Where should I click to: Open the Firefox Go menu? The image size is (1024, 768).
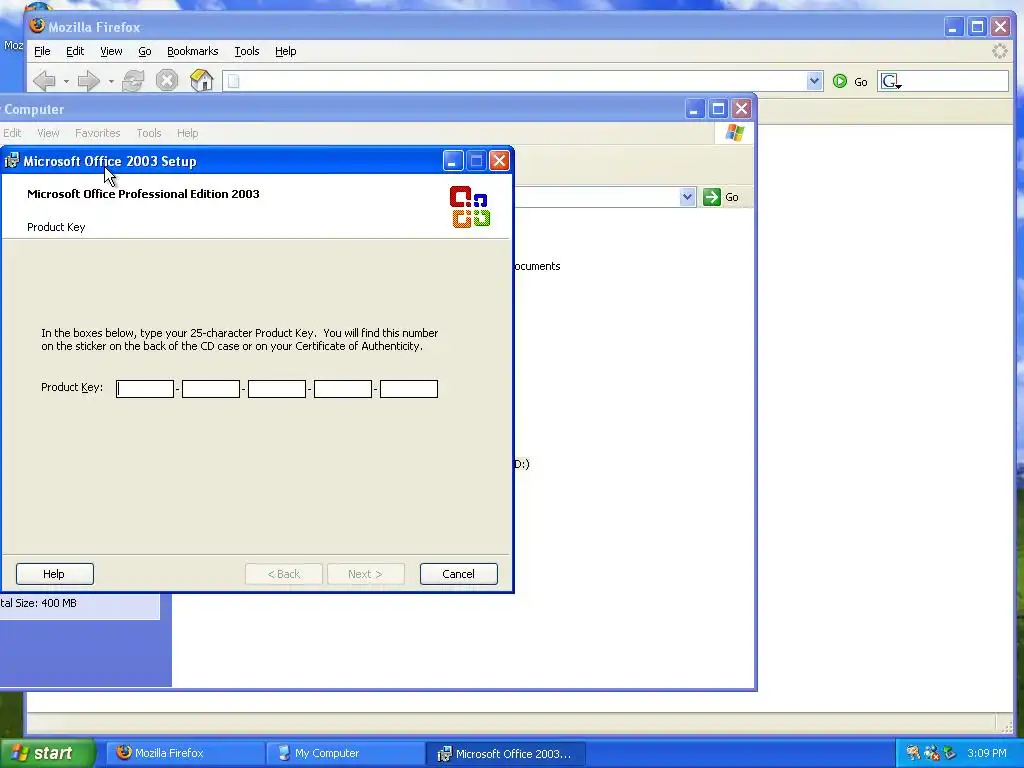click(145, 51)
